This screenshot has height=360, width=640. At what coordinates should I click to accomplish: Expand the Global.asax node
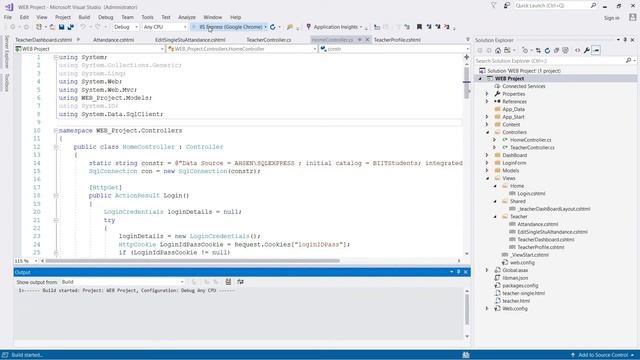point(487,270)
